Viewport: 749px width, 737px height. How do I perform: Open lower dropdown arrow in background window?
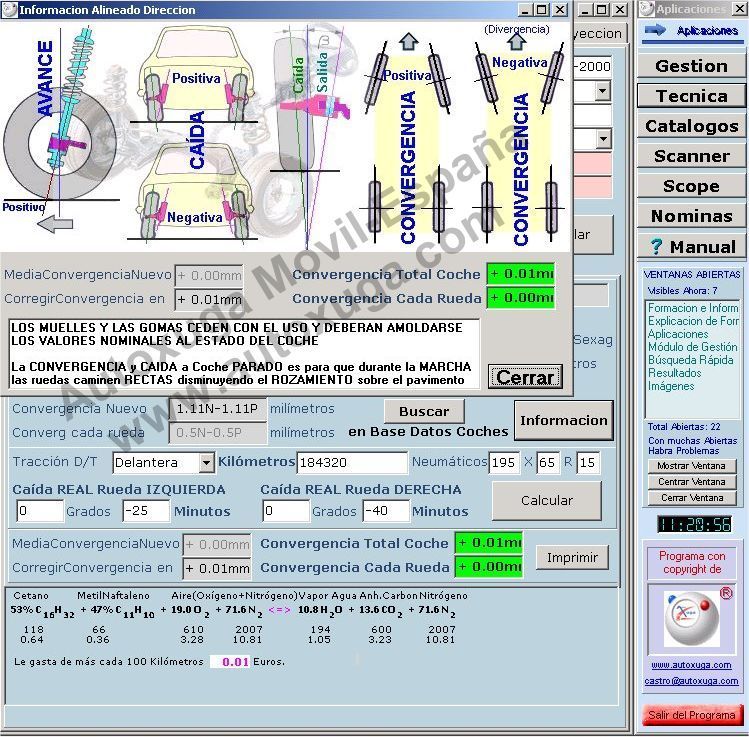[603, 139]
